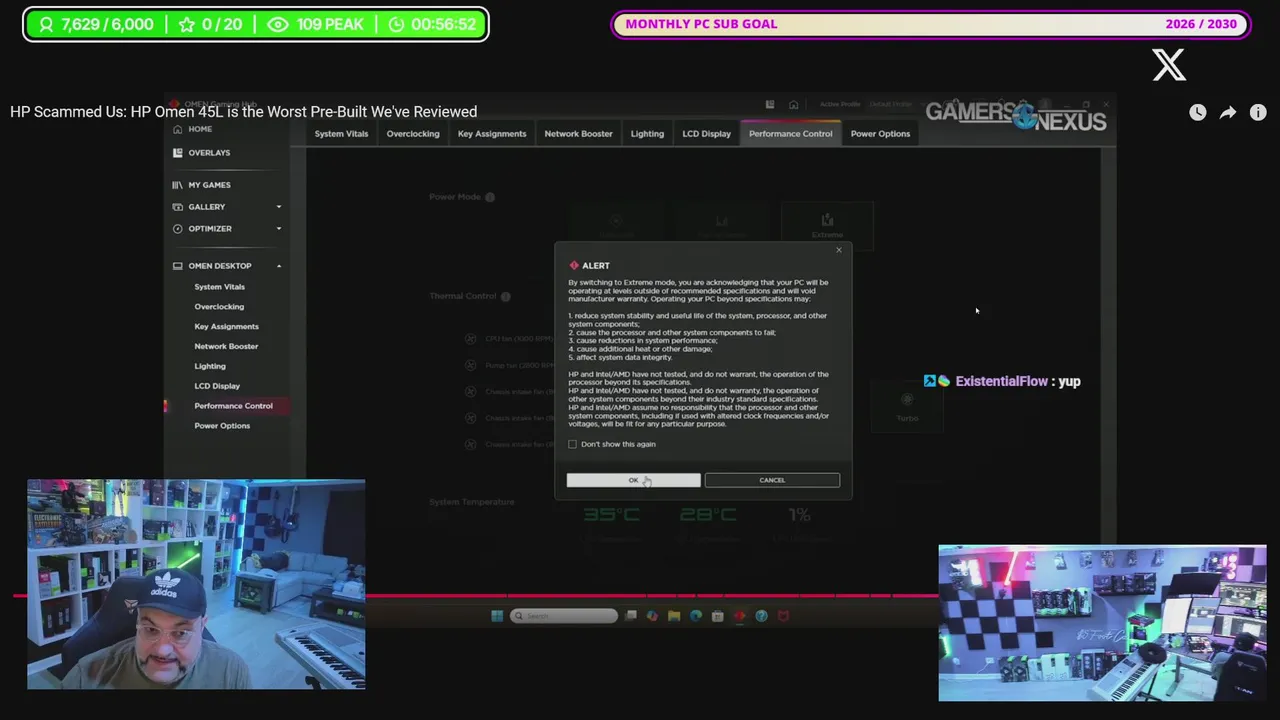The width and height of the screenshot is (1280, 720).
Task: Close the alert dialog with its X
Action: point(839,250)
